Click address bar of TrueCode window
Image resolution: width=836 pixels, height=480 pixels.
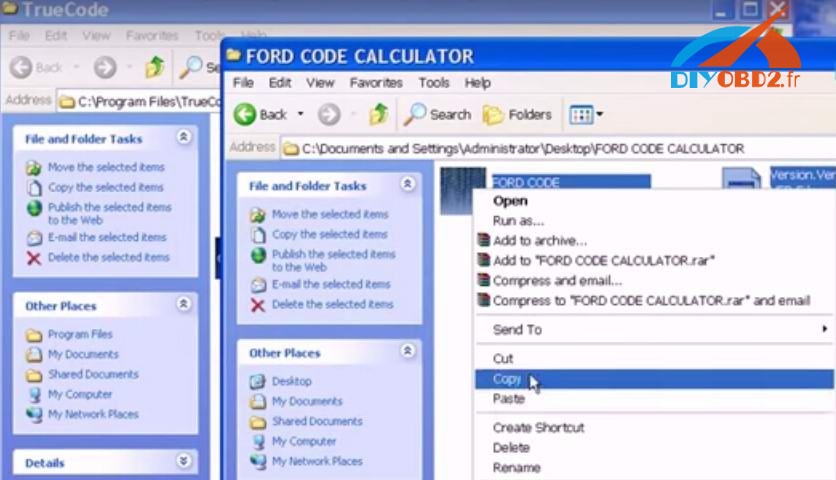(139, 101)
